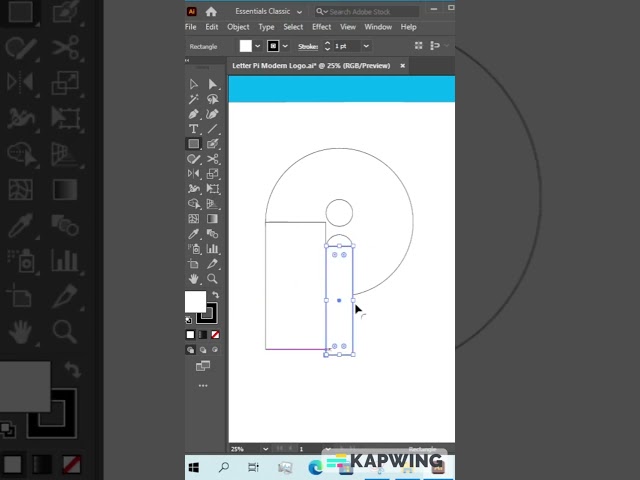Select the Type tool
The image size is (640, 480).
[x=194, y=129]
